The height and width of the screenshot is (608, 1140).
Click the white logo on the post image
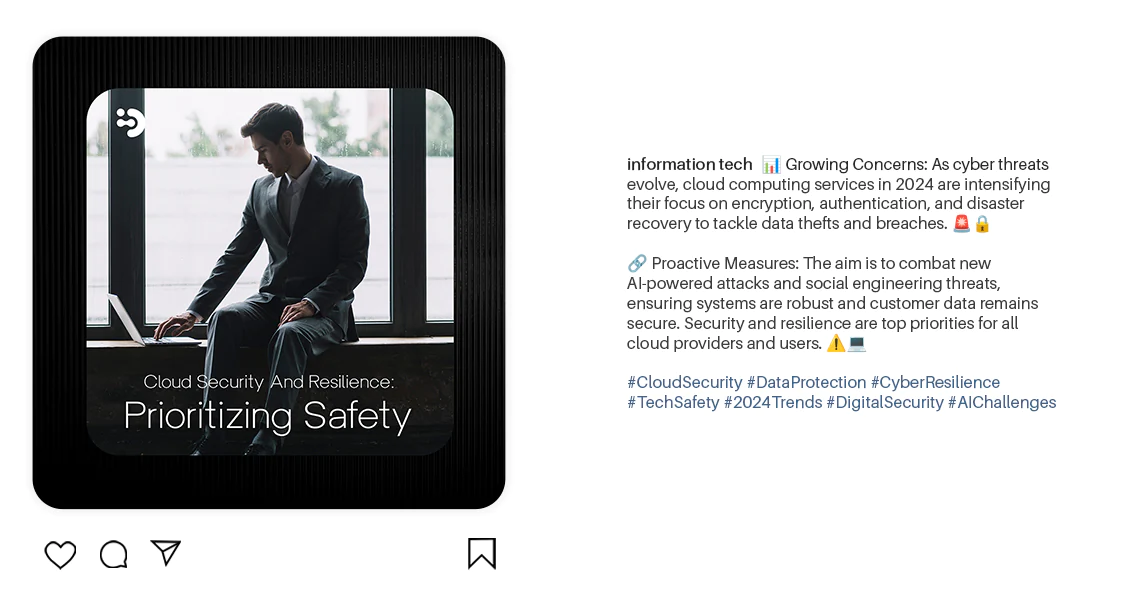[x=131, y=122]
